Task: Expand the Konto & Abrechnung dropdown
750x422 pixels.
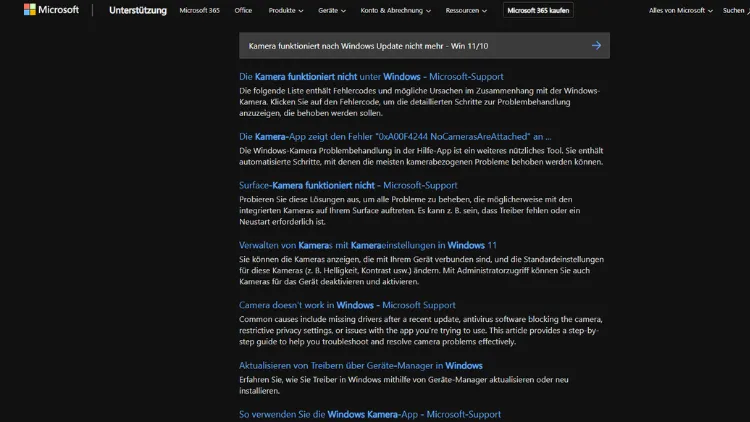Action: (x=395, y=10)
